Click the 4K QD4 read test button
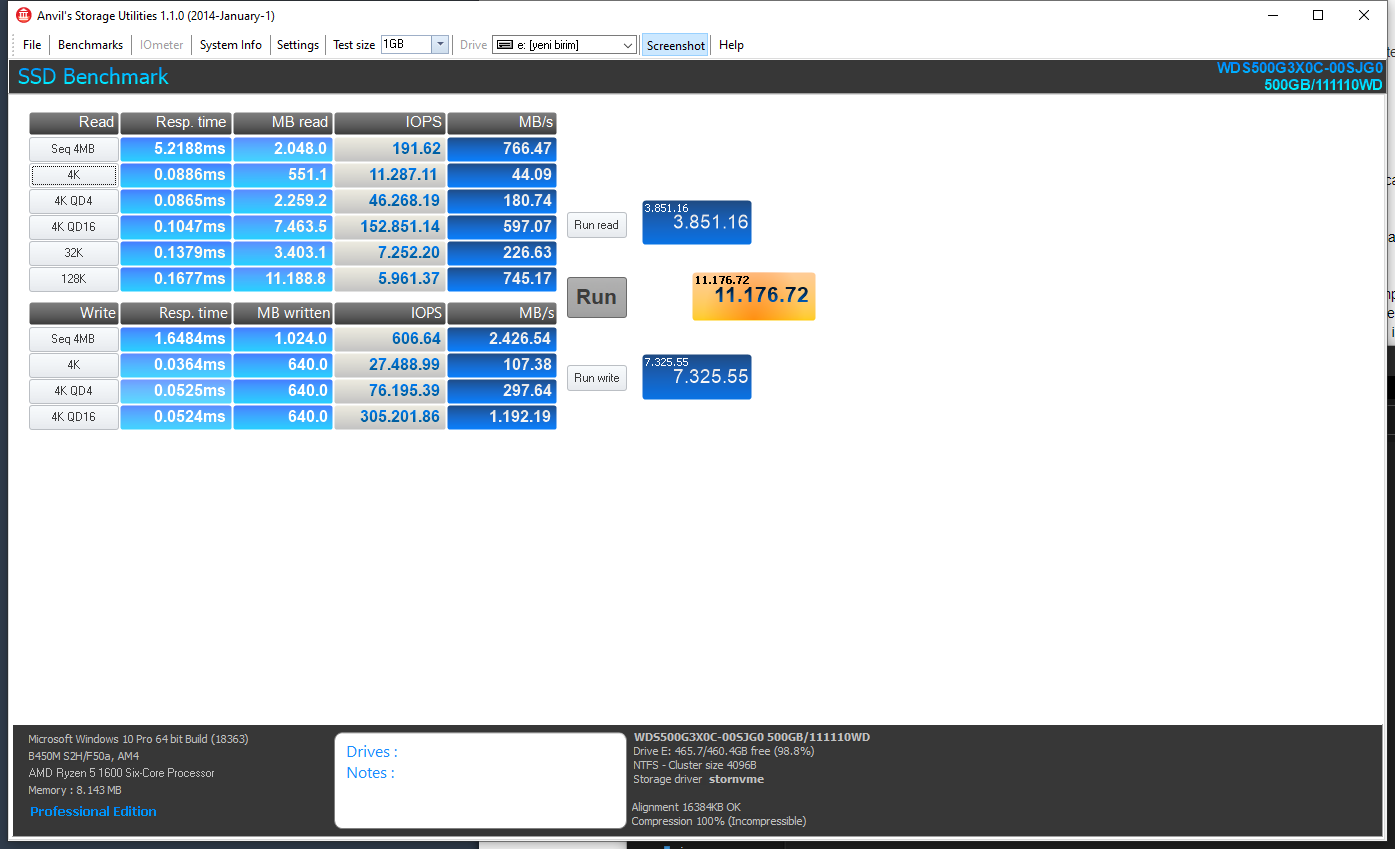The height and width of the screenshot is (849, 1395). 74,201
